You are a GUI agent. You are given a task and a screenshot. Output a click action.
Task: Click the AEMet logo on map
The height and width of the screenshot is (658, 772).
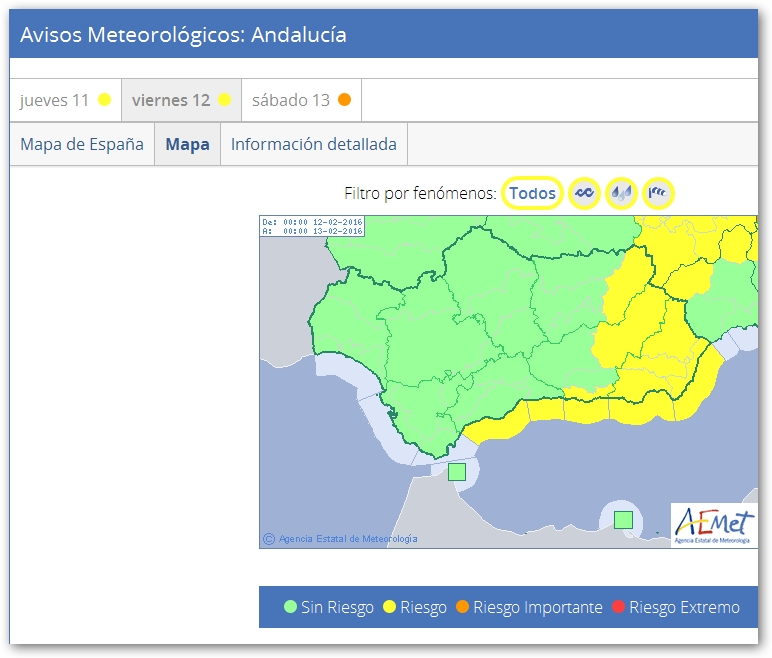714,524
